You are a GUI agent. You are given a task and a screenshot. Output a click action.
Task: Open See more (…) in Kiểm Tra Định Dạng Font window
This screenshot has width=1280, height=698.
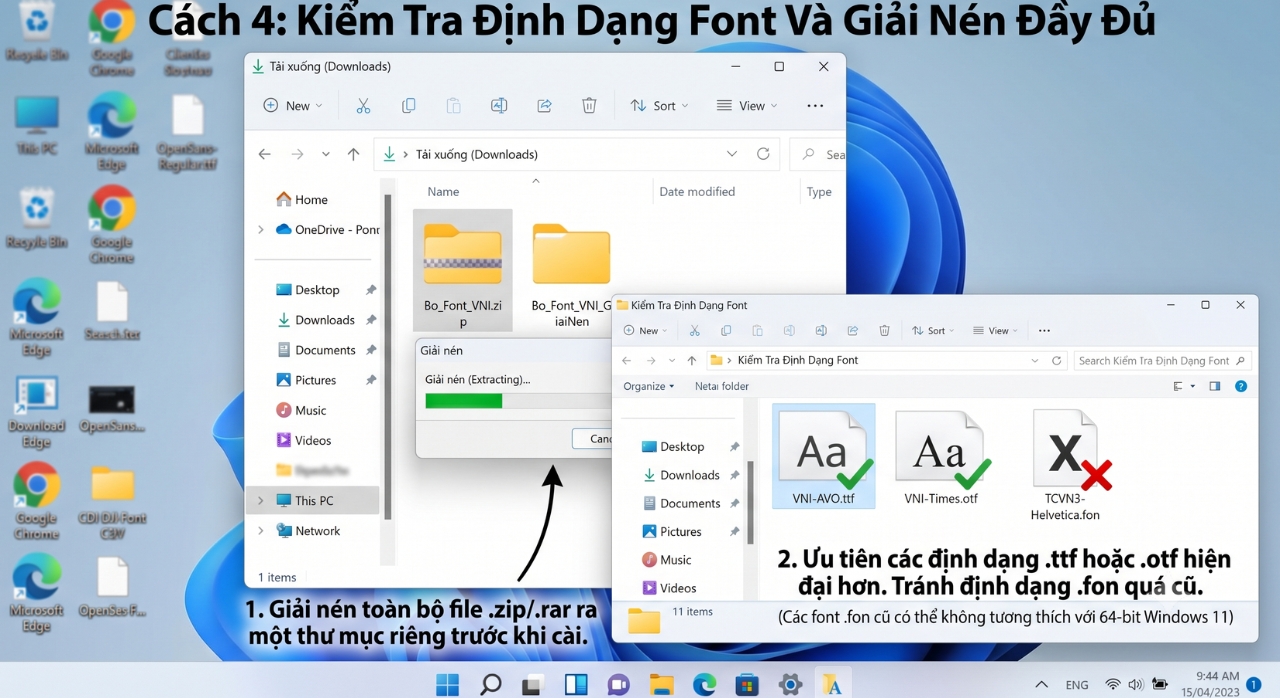[1044, 330]
